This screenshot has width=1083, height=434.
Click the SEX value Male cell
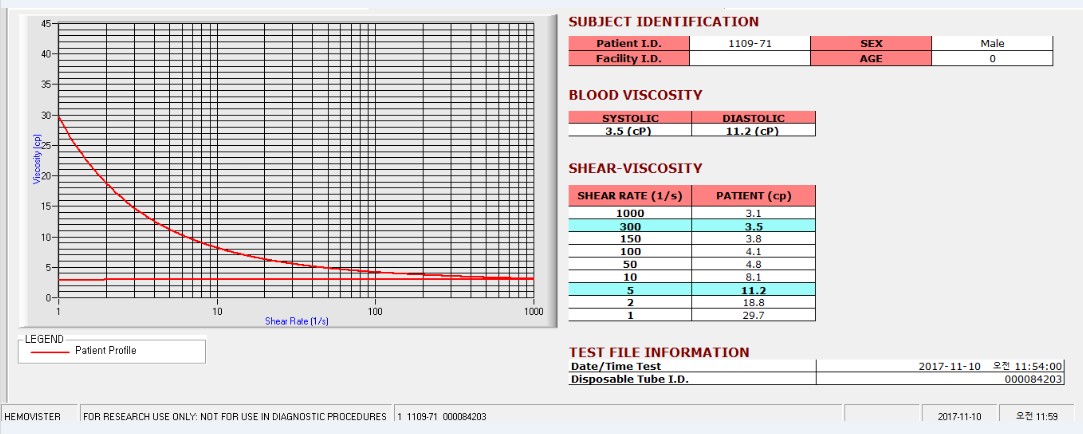click(992, 44)
